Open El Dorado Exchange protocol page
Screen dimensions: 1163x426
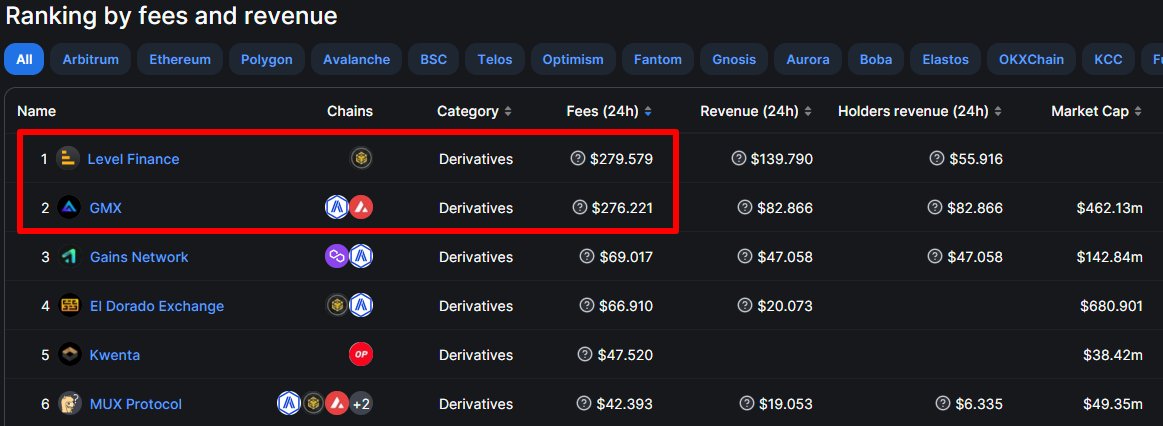click(x=157, y=306)
